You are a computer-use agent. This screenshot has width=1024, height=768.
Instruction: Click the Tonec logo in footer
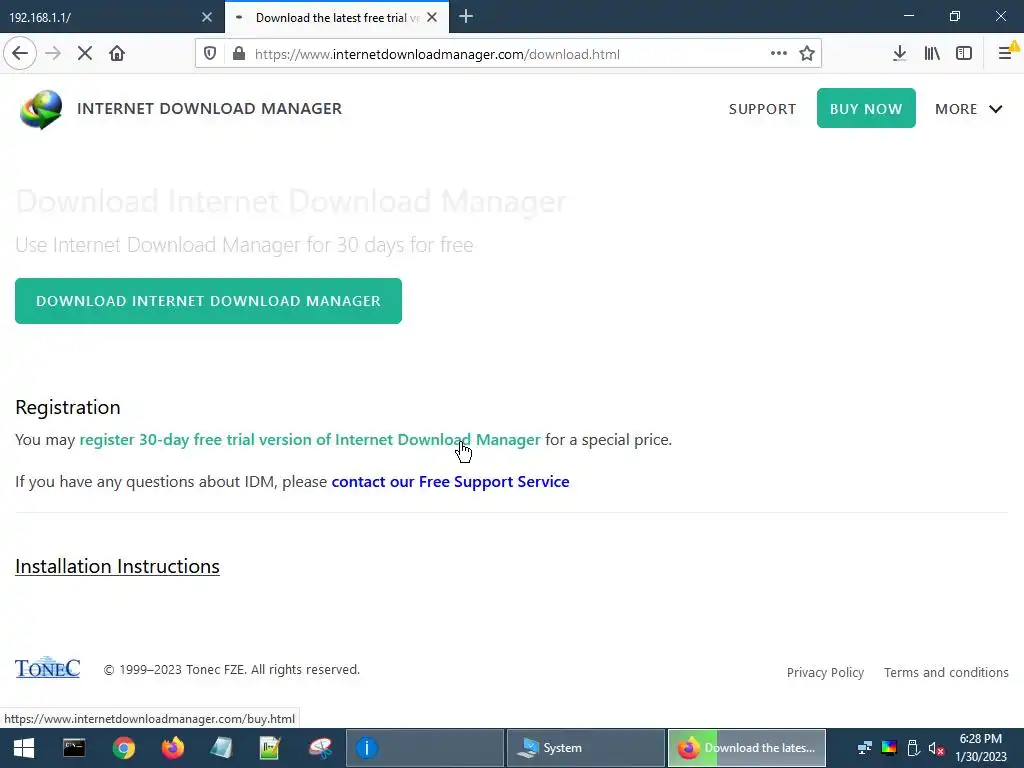tap(48, 667)
